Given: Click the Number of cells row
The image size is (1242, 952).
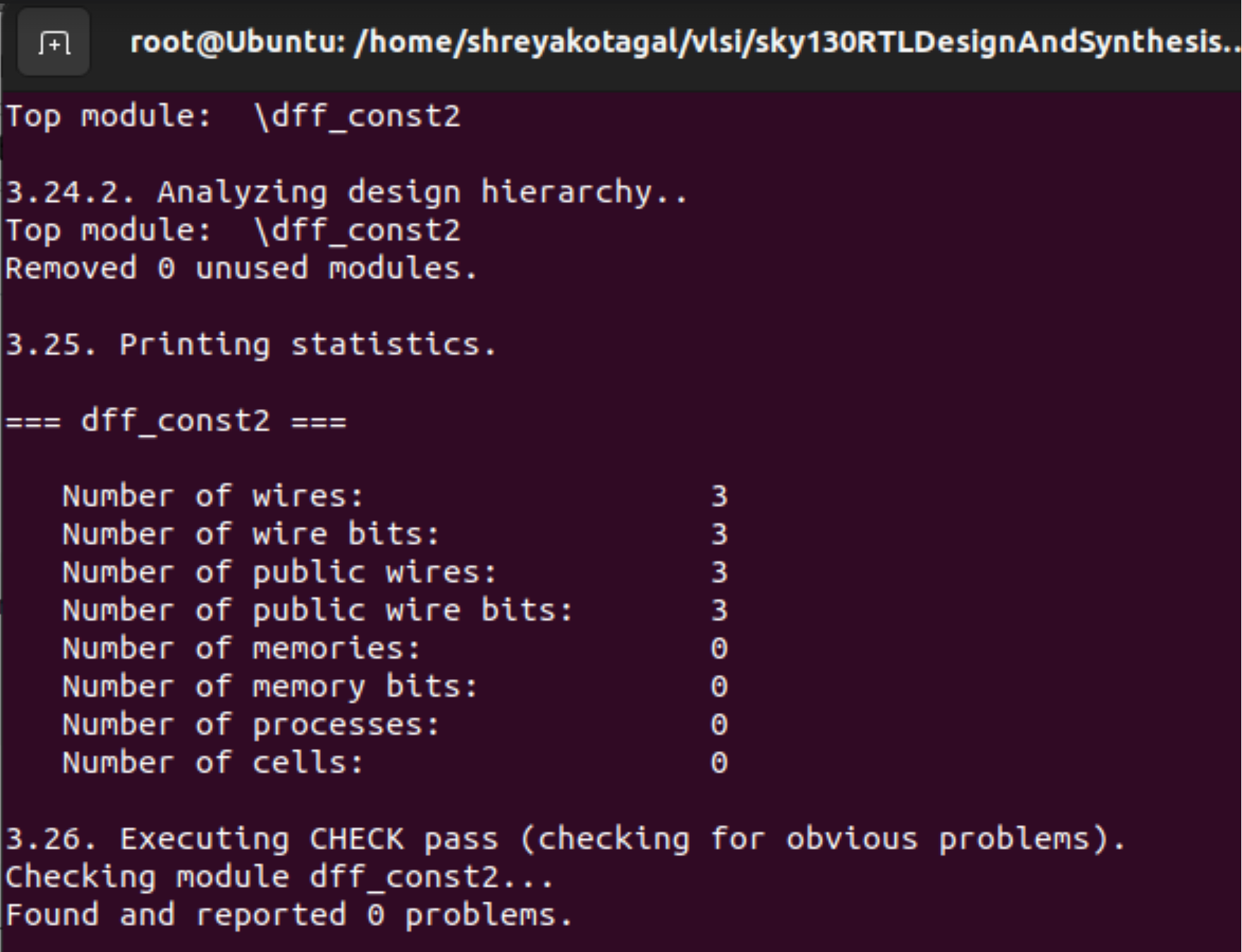Looking at the screenshot, I should click(212, 762).
